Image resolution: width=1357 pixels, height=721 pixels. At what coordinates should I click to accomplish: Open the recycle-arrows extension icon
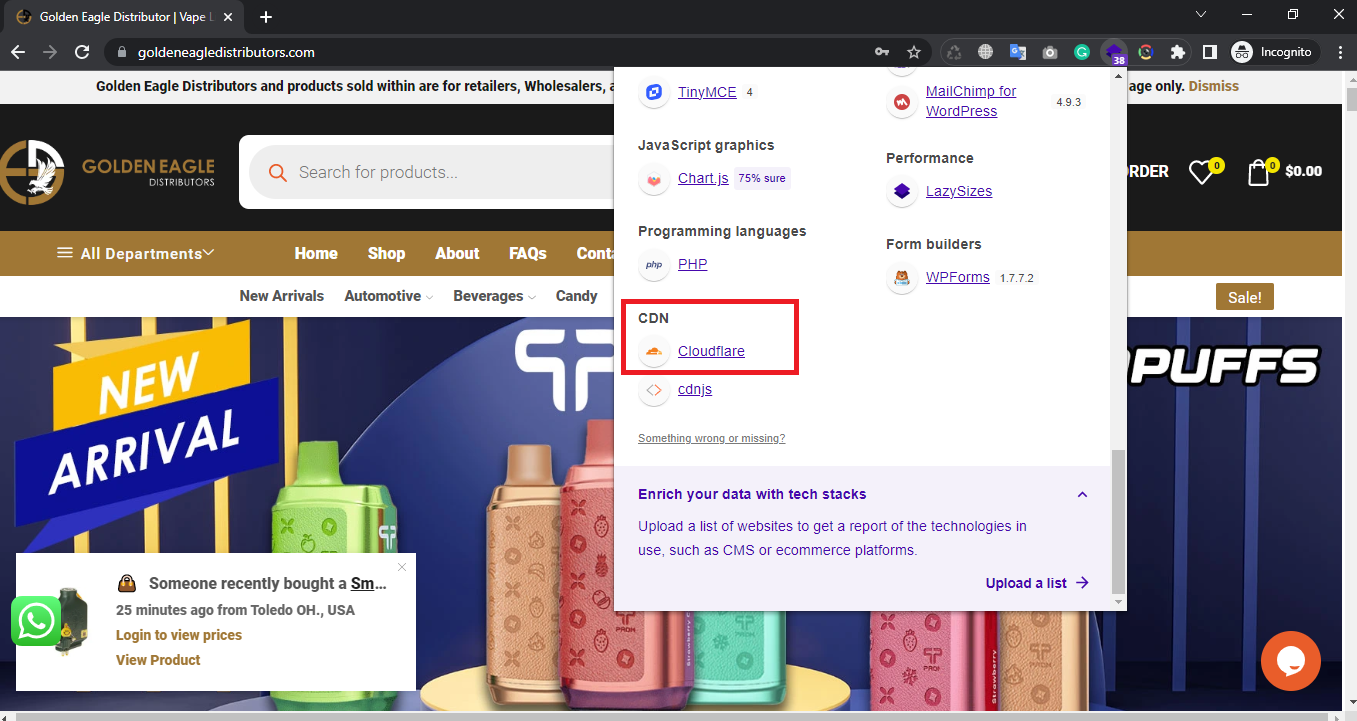[954, 52]
